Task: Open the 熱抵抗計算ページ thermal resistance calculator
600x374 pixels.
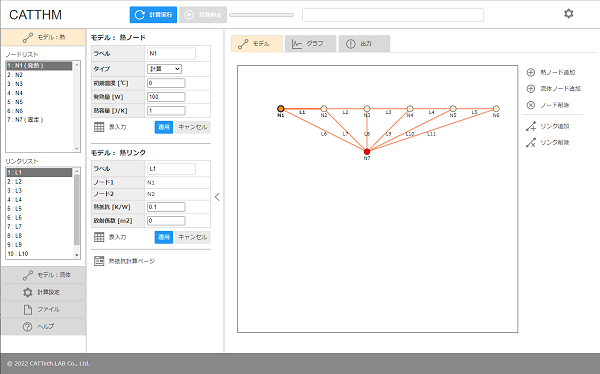Action: (x=125, y=261)
